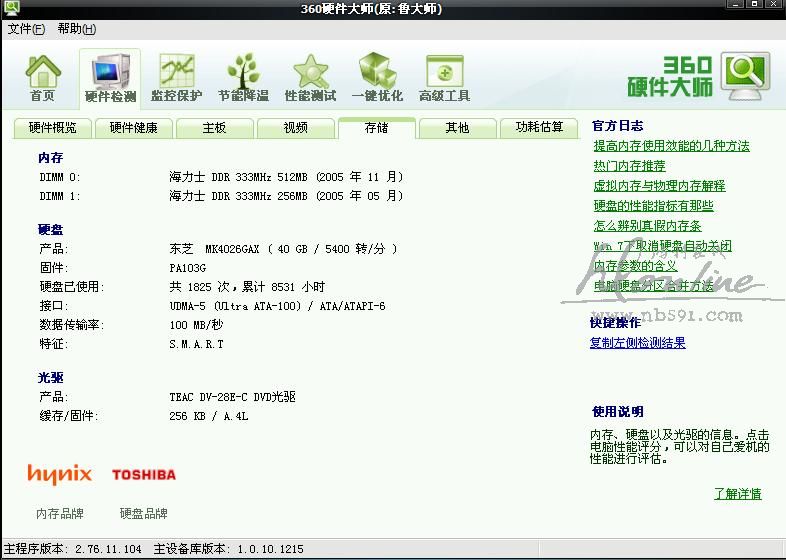Close the 360硬件大师 window
The height and width of the screenshot is (560, 786).
[x=773, y=4]
